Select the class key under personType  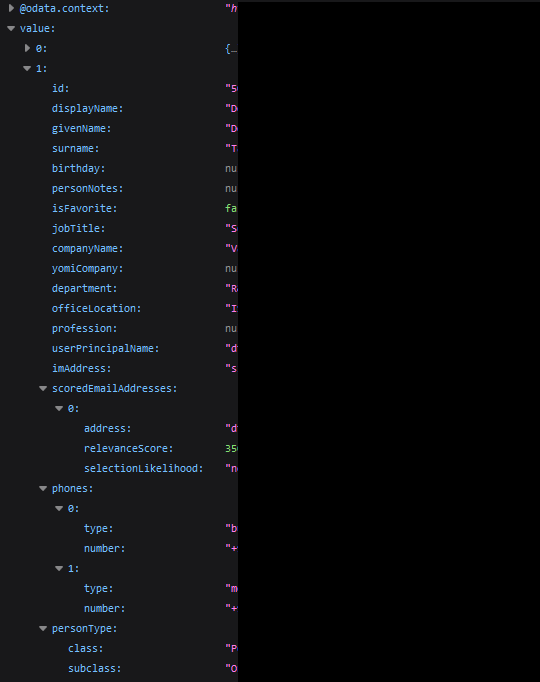click(x=86, y=649)
